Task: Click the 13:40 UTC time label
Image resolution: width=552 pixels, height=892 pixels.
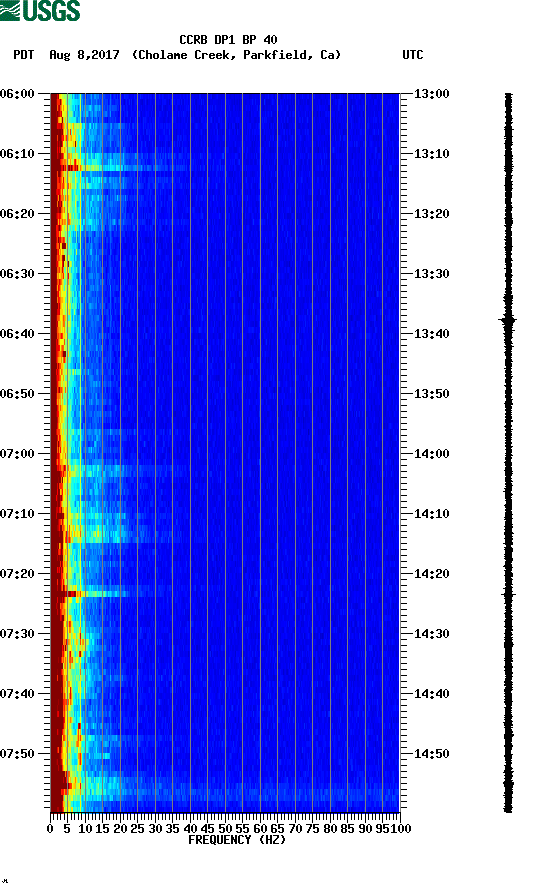Action: 431,334
